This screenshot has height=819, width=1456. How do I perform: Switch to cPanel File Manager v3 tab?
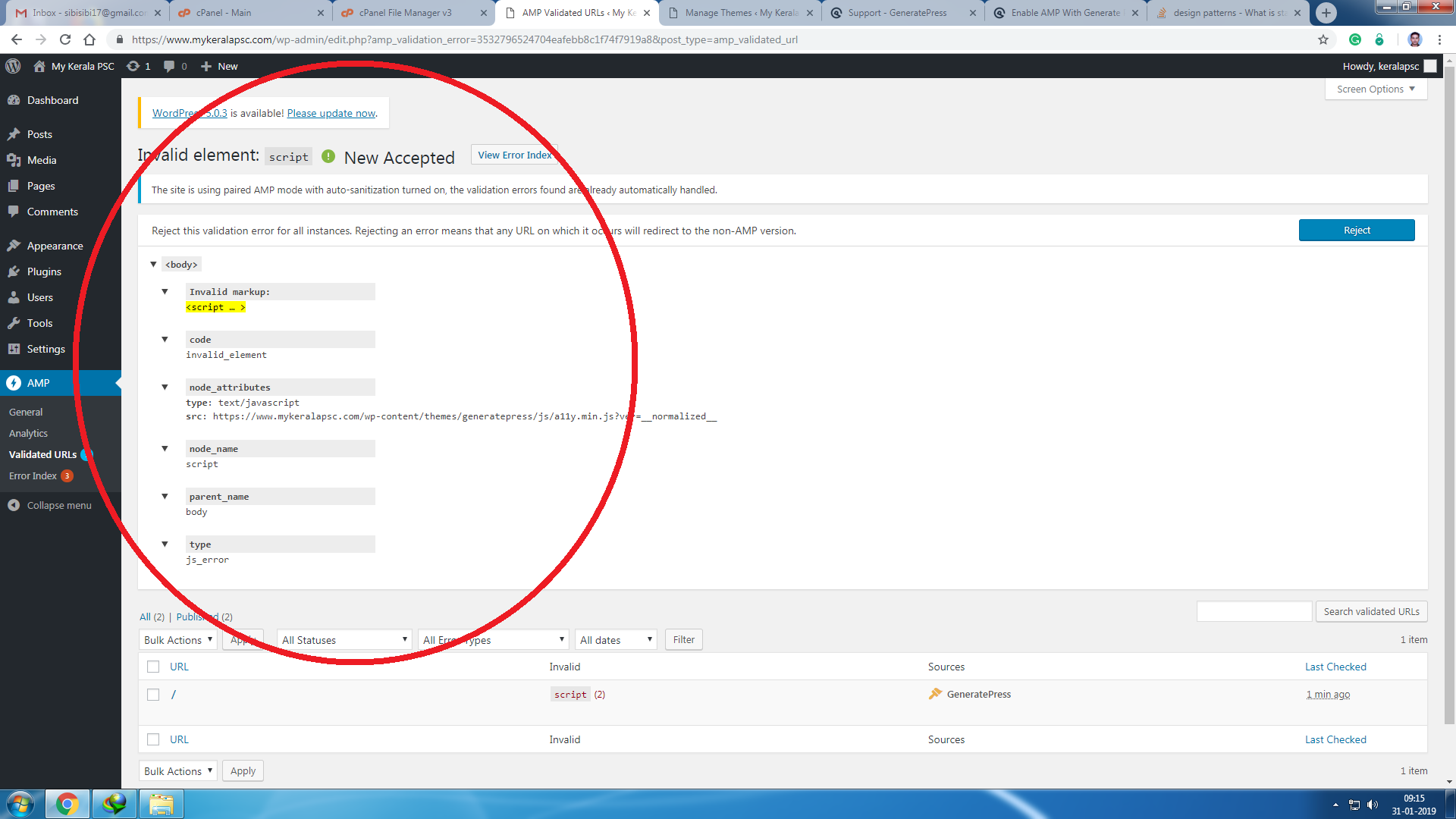tap(406, 13)
